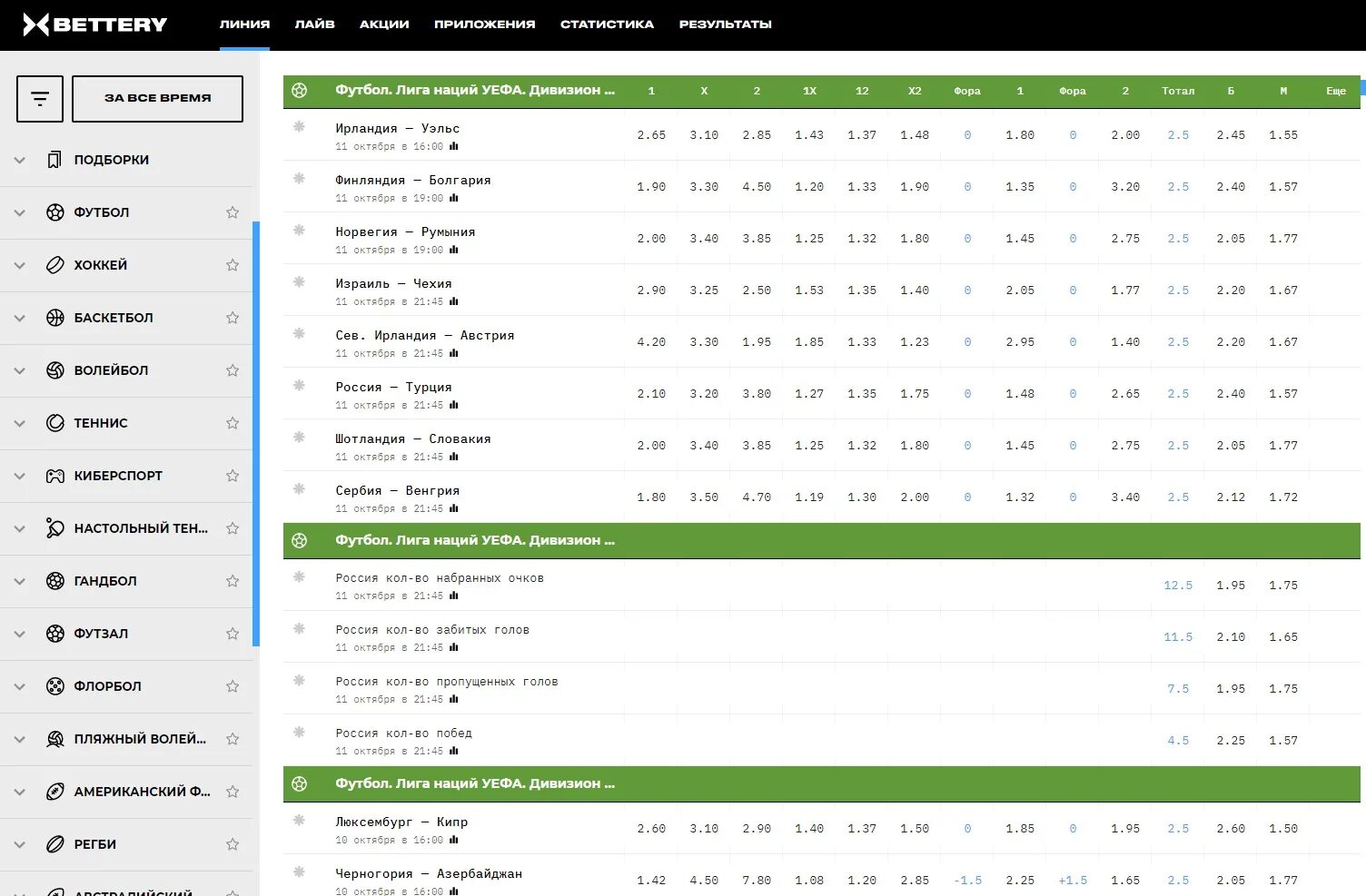The height and width of the screenshot is (896, 1366).
Task: Toggle favorite marker for Норвегия – Румыния match
Action: click(x=299, y=230)
